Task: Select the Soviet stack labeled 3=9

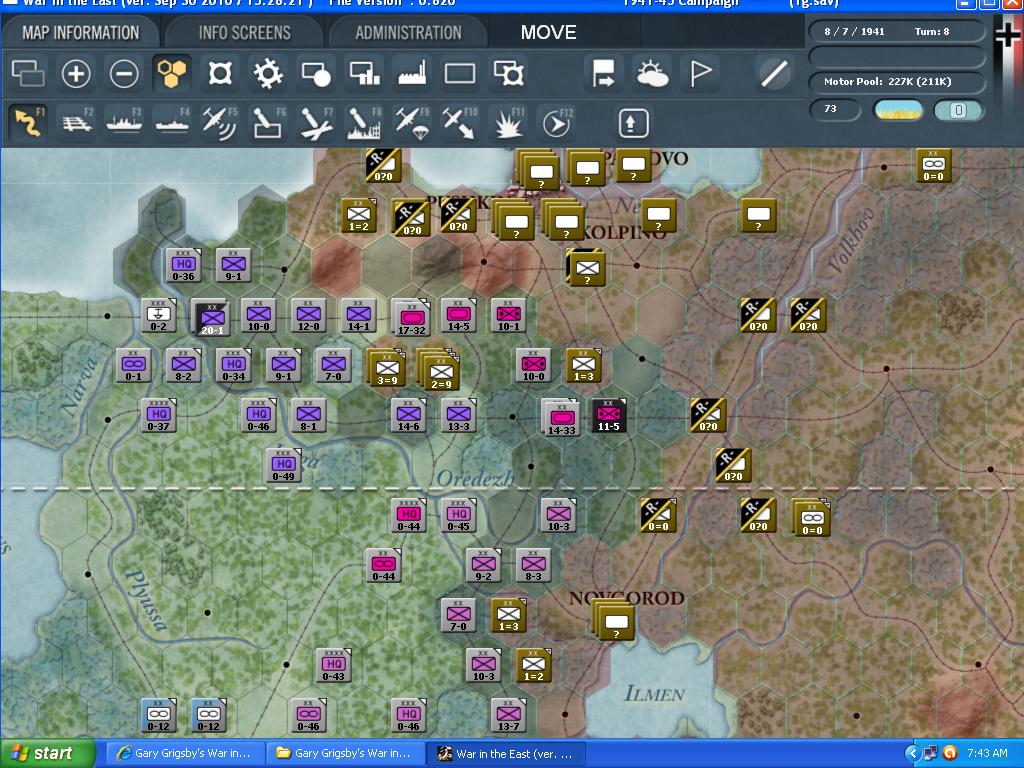Action: coord(387,368)
